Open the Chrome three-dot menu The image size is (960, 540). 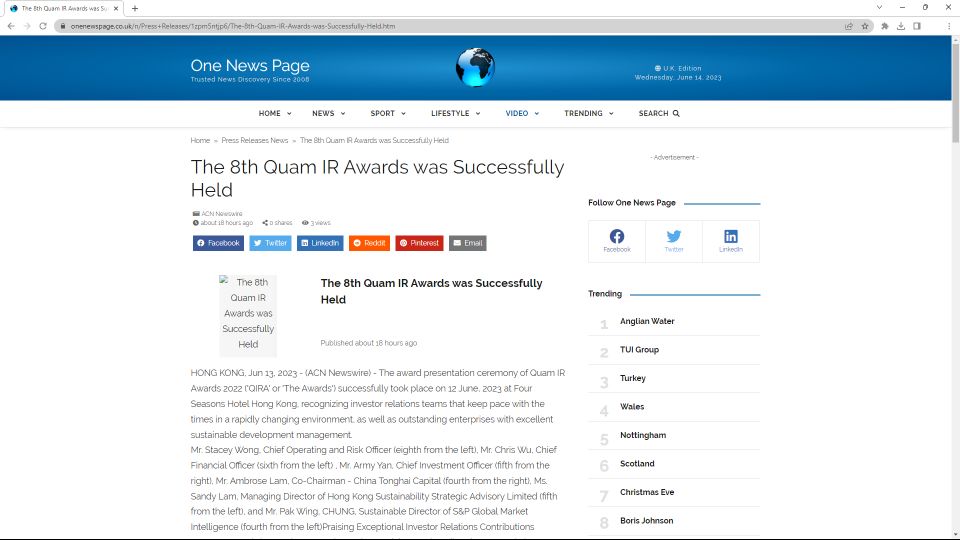coord(948,26)
